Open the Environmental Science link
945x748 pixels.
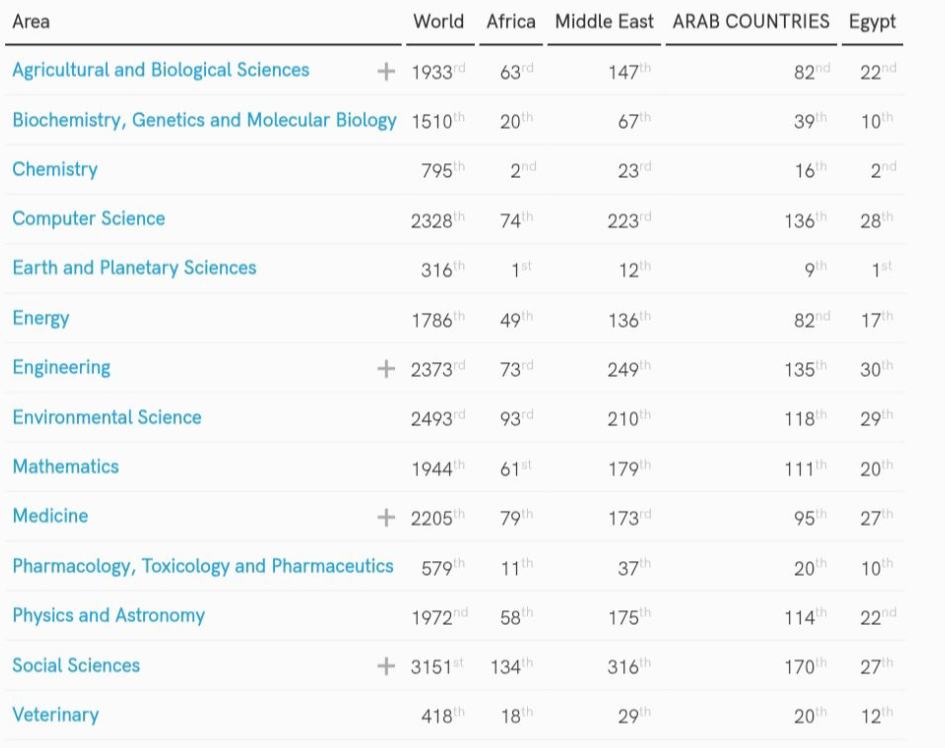(107, 417)
